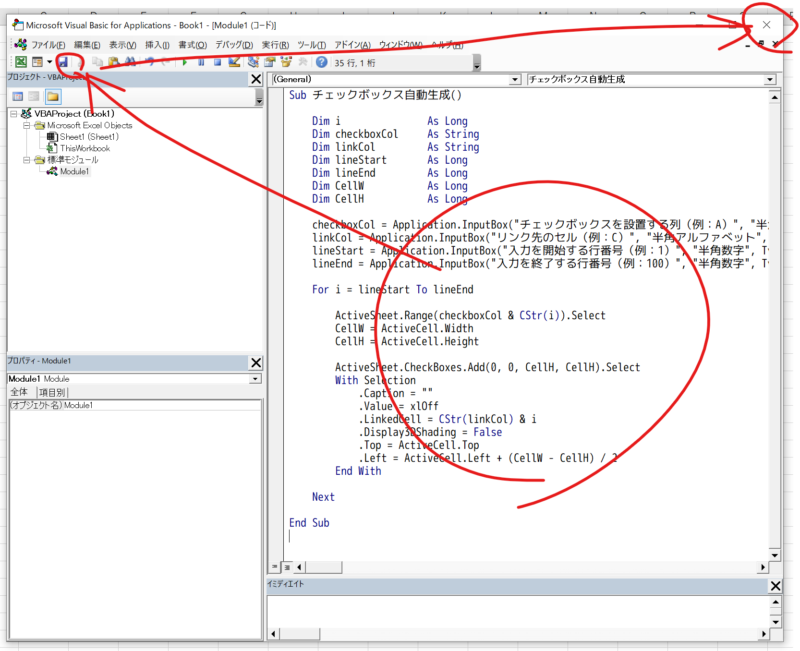Collapse the 標準モジュール folder node
The image size is (800, 651).
[27, 160]
